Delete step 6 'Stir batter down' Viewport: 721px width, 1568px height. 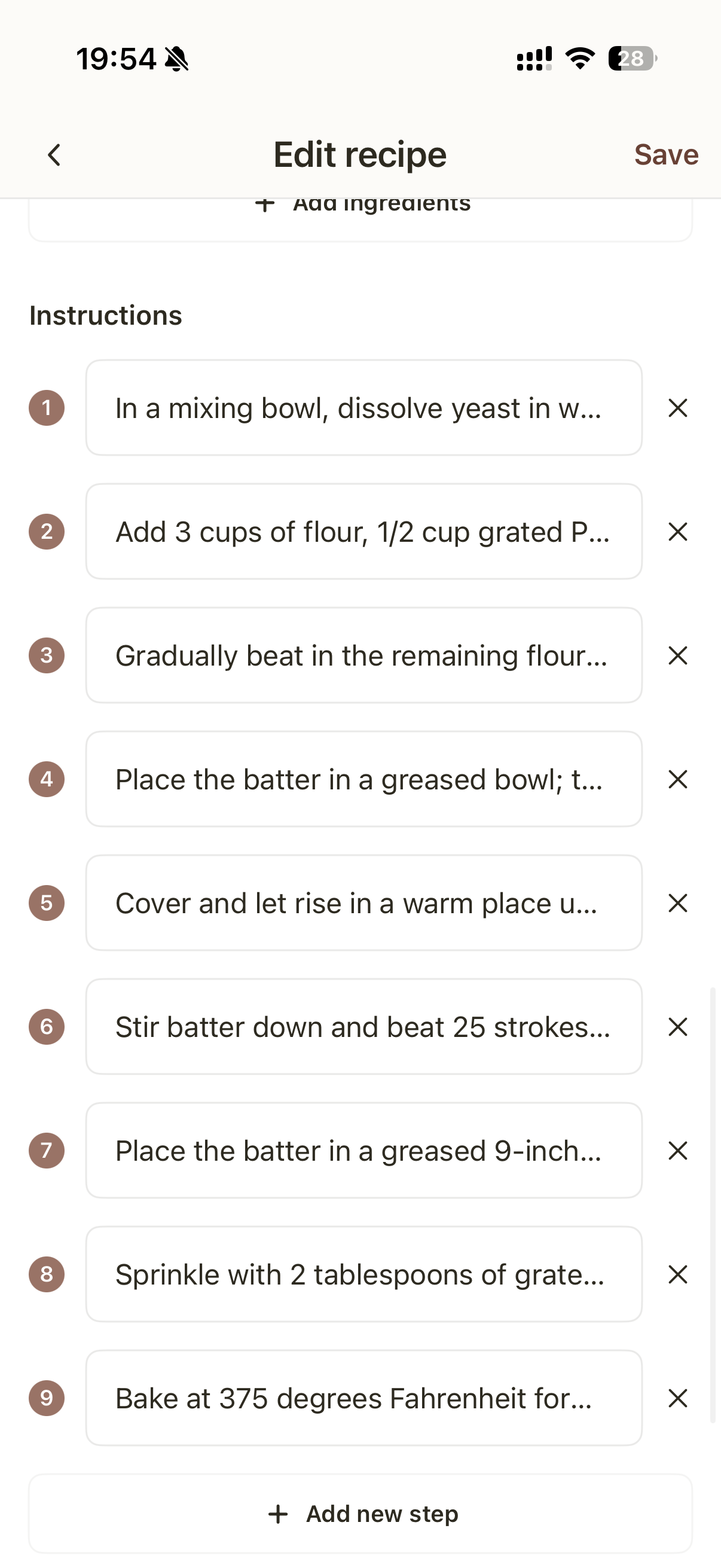677,1027
